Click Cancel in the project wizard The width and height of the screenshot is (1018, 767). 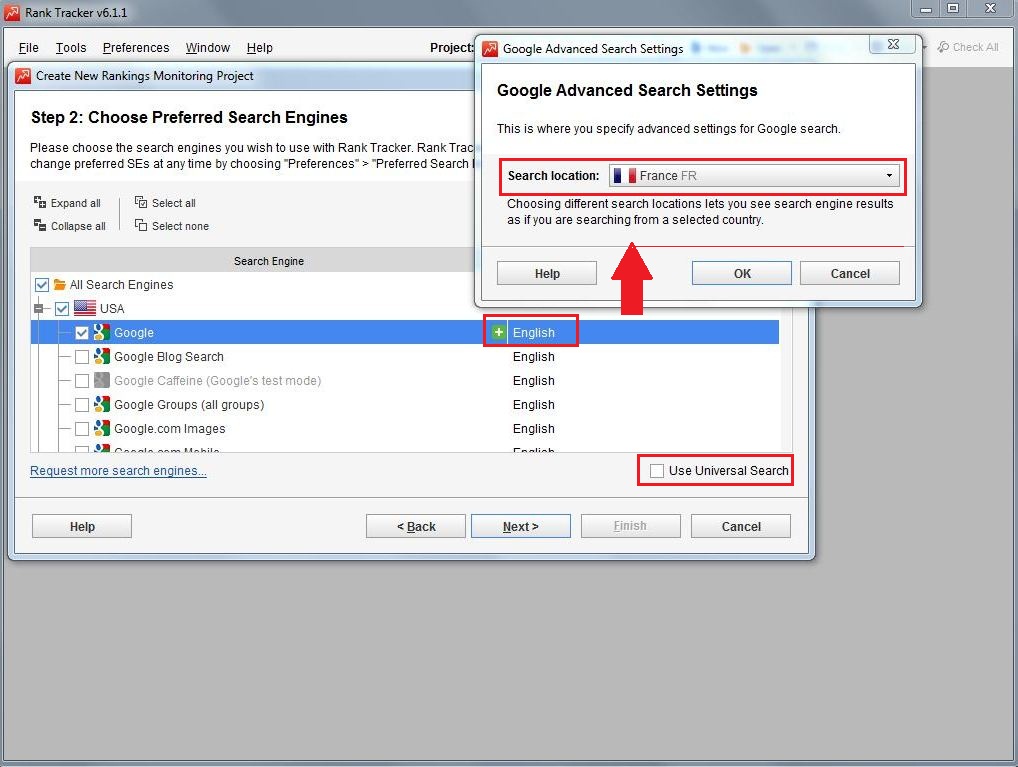[x=741, y=526]
